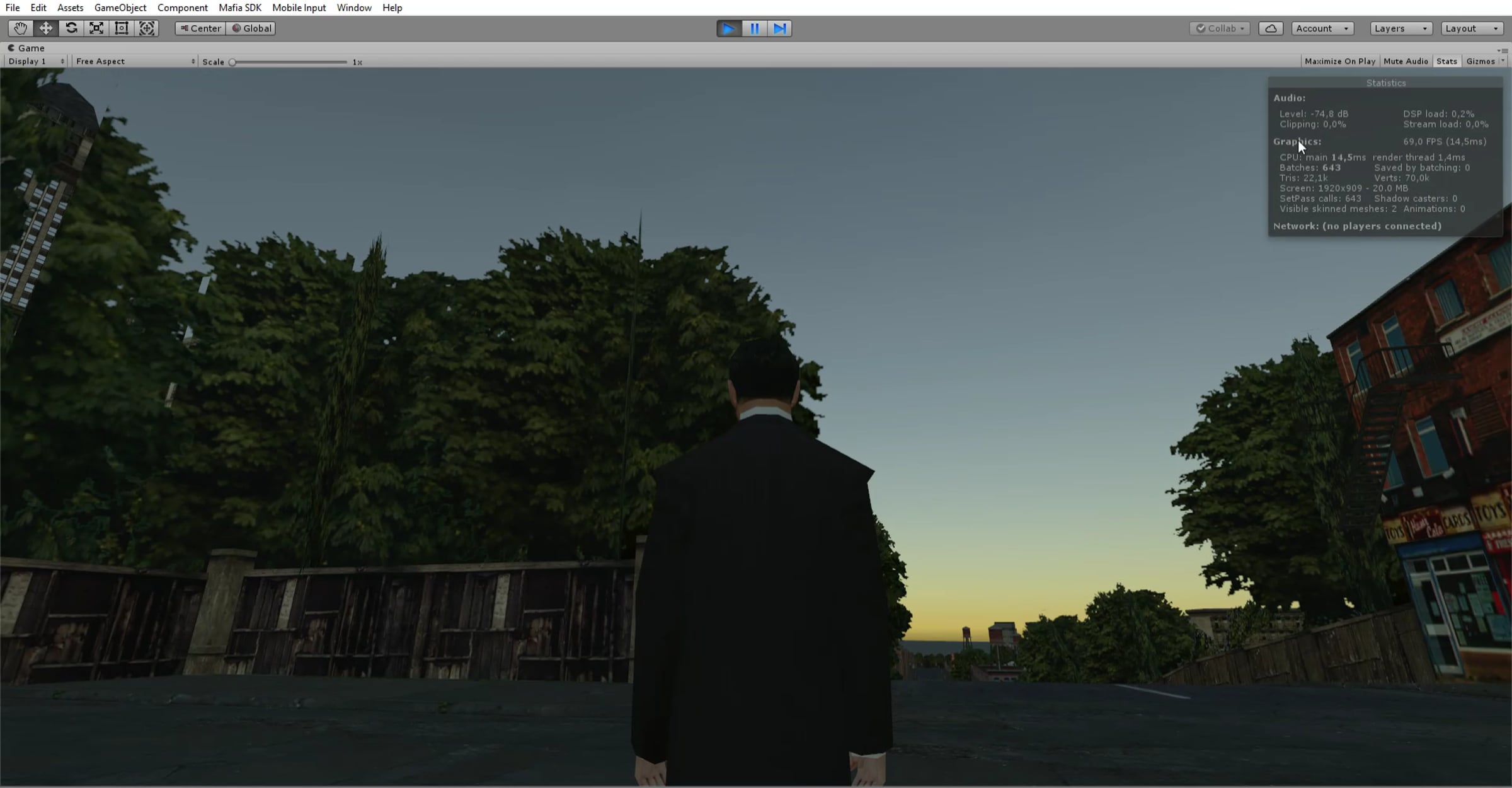This screenshot has width=1512, height=788.
Task: Open the Mafia SDK menu
Action: [239, 8]
